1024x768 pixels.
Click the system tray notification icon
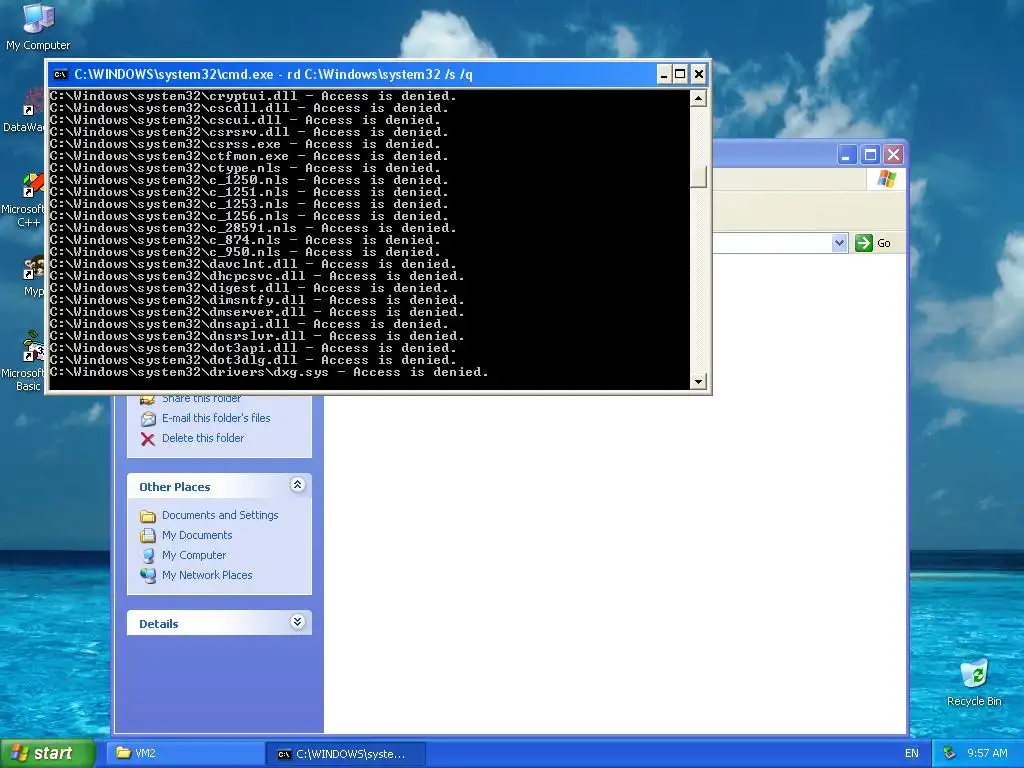[950, 753]
